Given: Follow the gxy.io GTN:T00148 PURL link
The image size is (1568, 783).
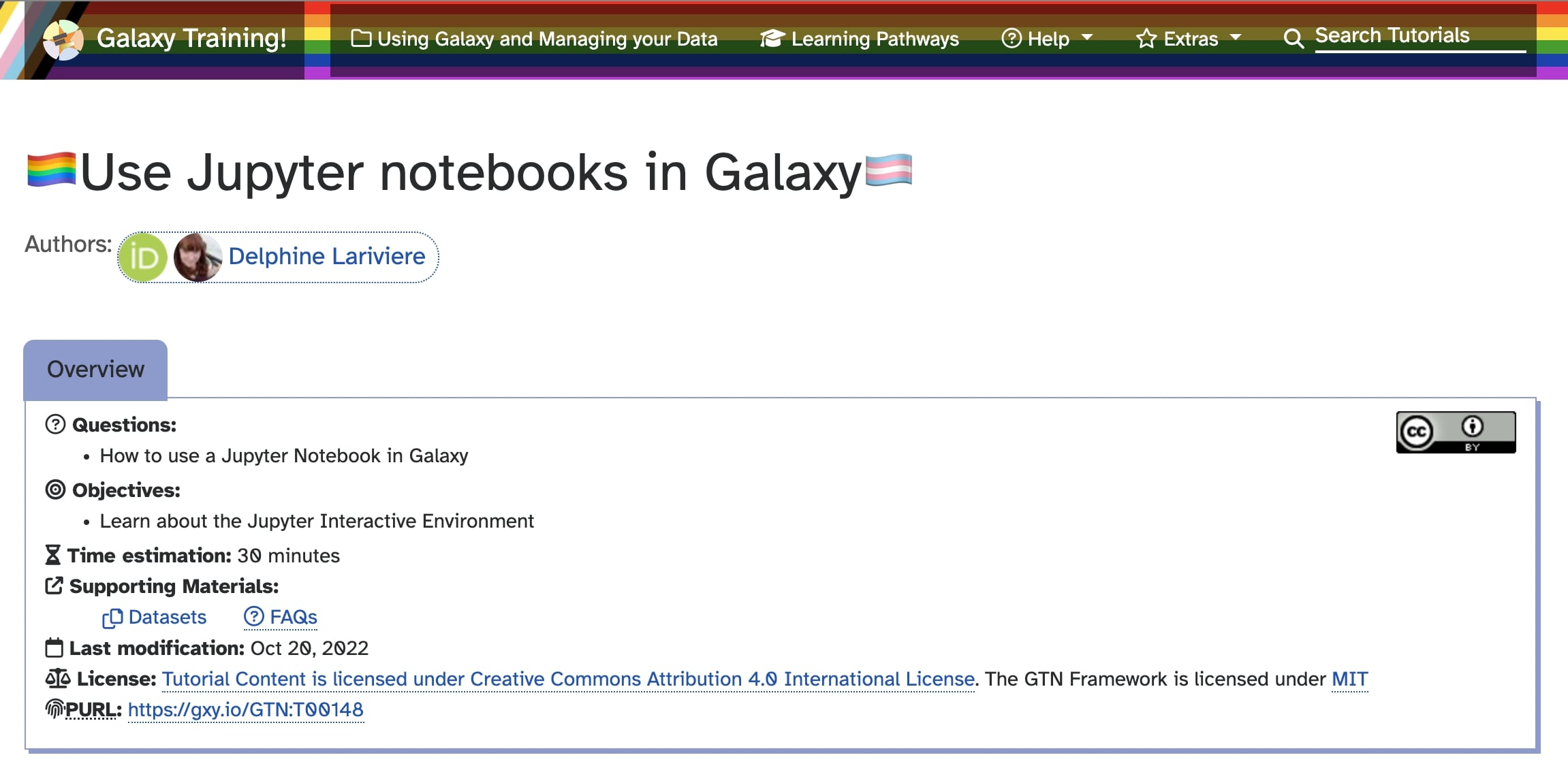Looking at the screenshot, I should tap(245, 709).
